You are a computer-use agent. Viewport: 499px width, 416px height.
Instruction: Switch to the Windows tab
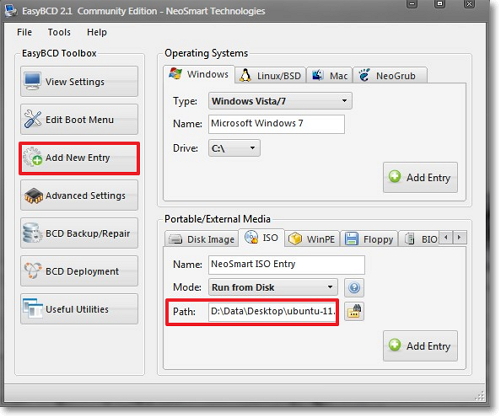click(199, 74)
